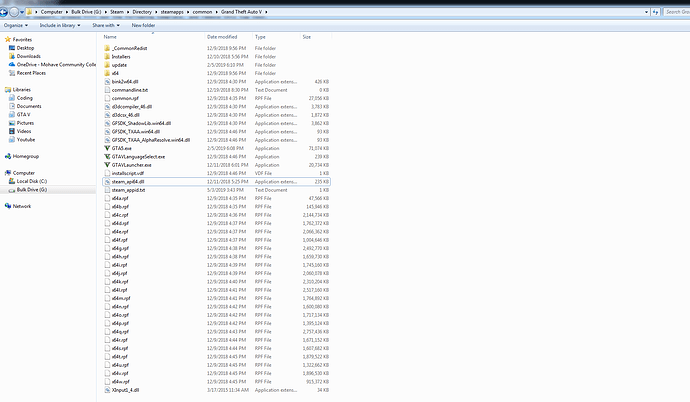Select the x64a.rpf file
690x402 pixels.
(x=119, y=198)
